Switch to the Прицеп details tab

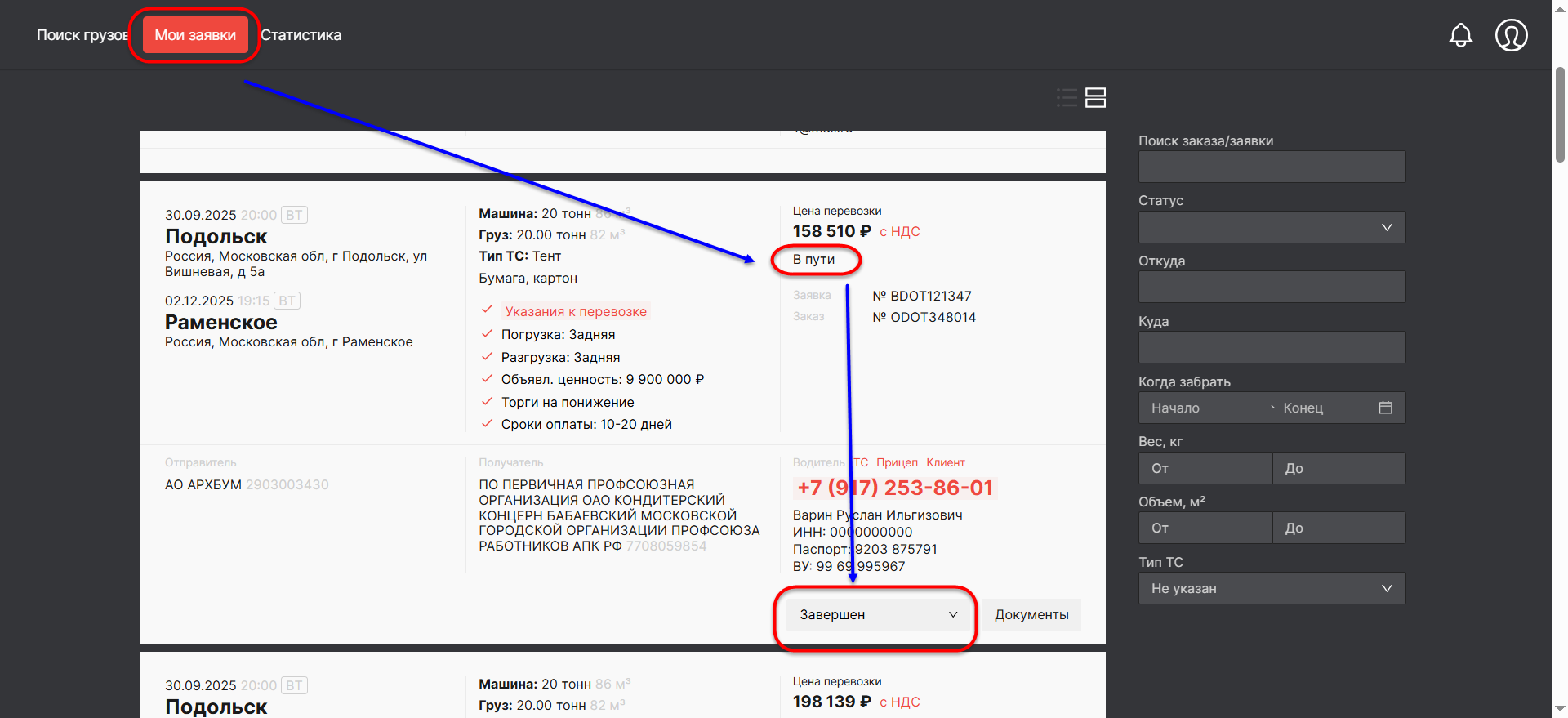[897, 462]
